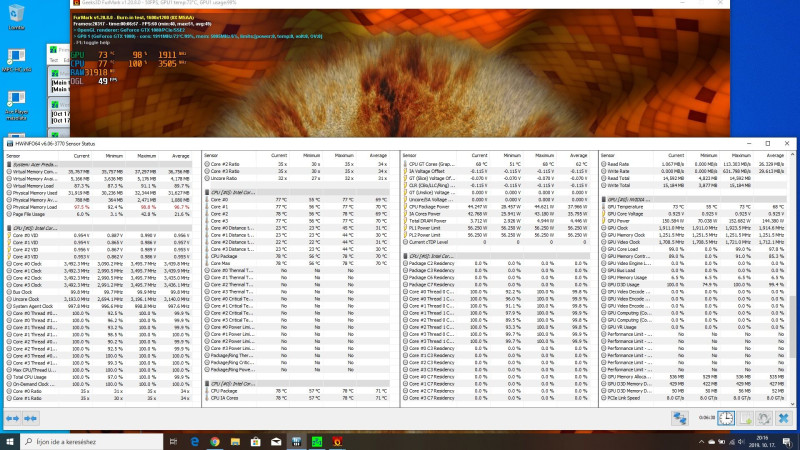
Task: Select the Current cTDP Level row
Action: tap(496, 242)
